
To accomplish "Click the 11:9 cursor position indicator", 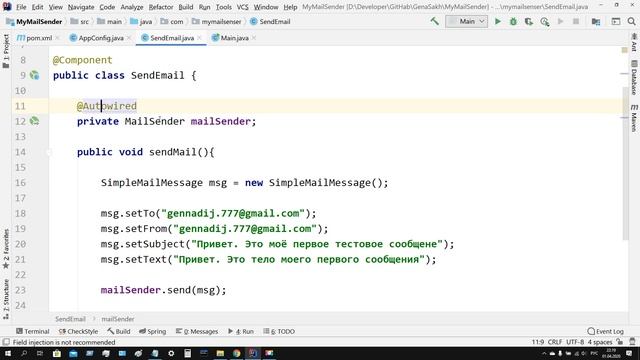I will 538,342.
